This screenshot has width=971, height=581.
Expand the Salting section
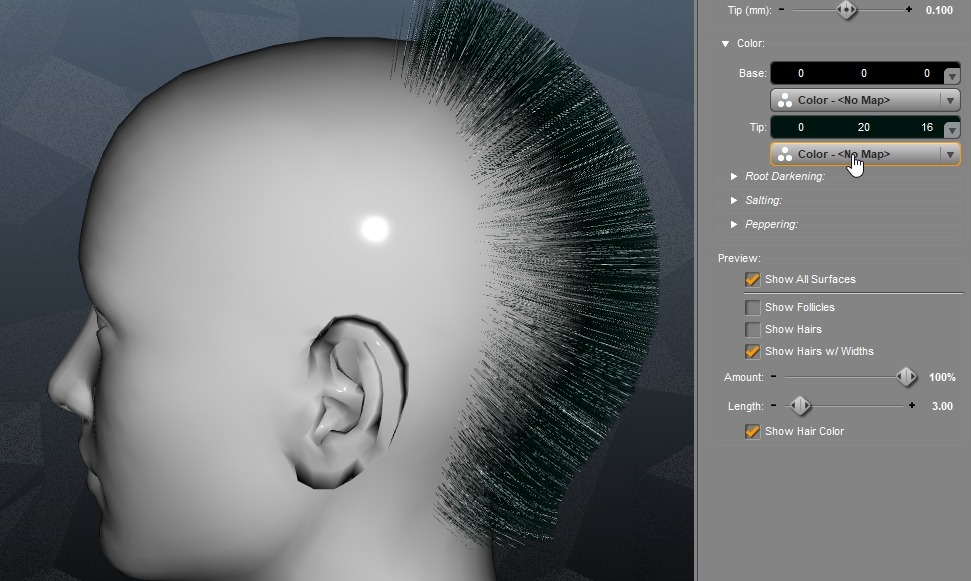tap(734, 201)
